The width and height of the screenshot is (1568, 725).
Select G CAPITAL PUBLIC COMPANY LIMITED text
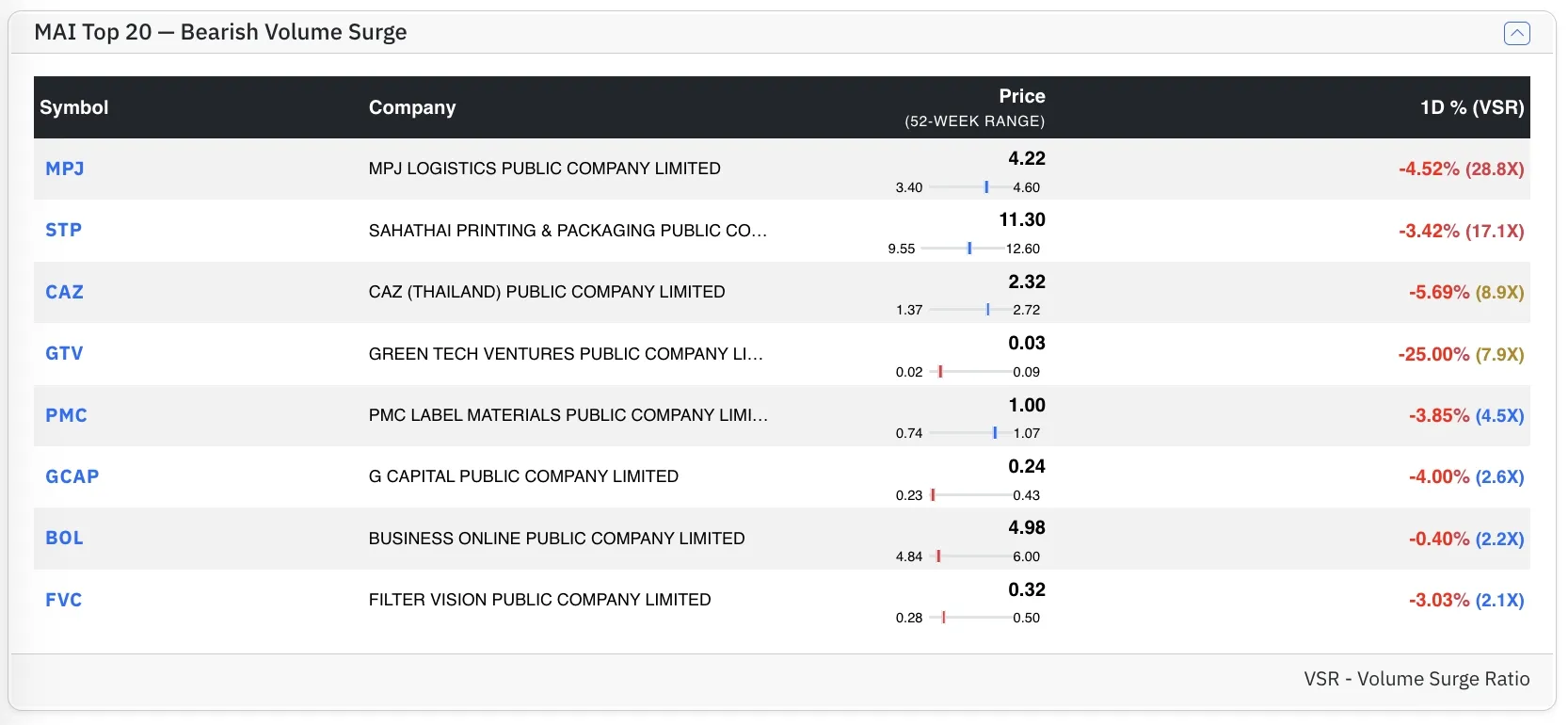(x=523, y=476)
